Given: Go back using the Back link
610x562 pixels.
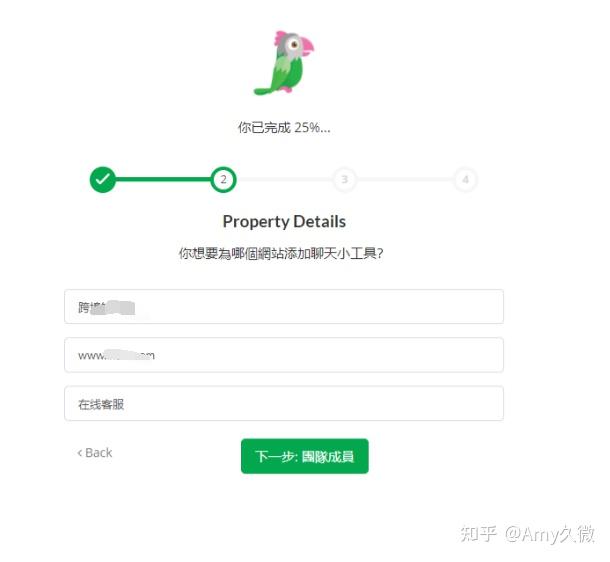Looking at the screenshot, I should click(95, 453).
